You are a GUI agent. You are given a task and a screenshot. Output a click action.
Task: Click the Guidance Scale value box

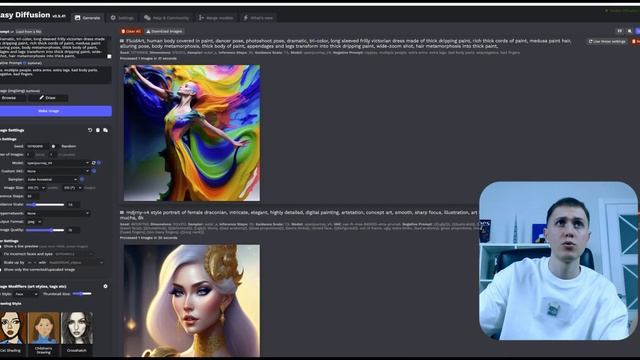tap(73, 204)
